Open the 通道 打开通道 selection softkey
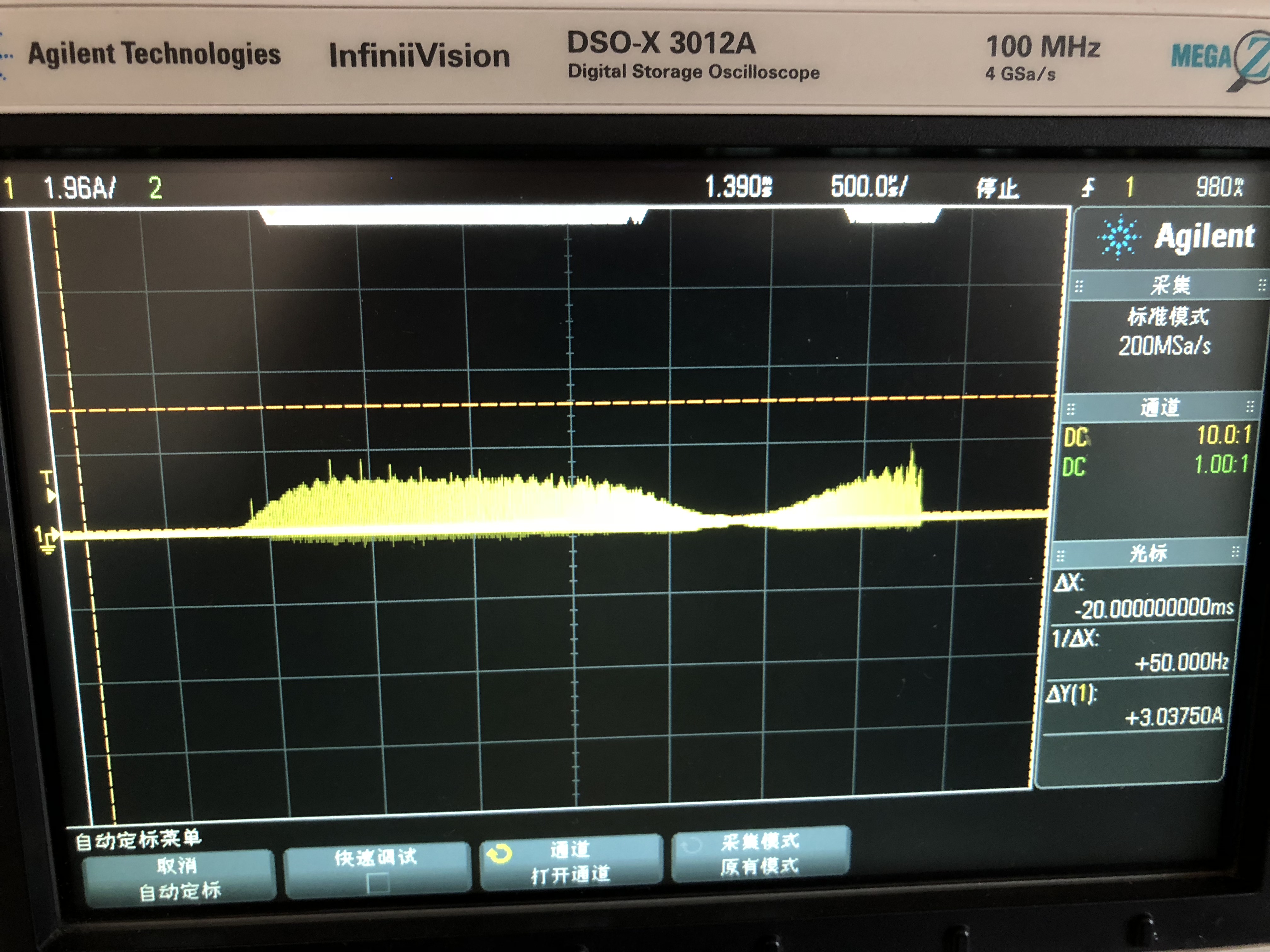This screenshot has width=1270, height=952. [571, 863]
